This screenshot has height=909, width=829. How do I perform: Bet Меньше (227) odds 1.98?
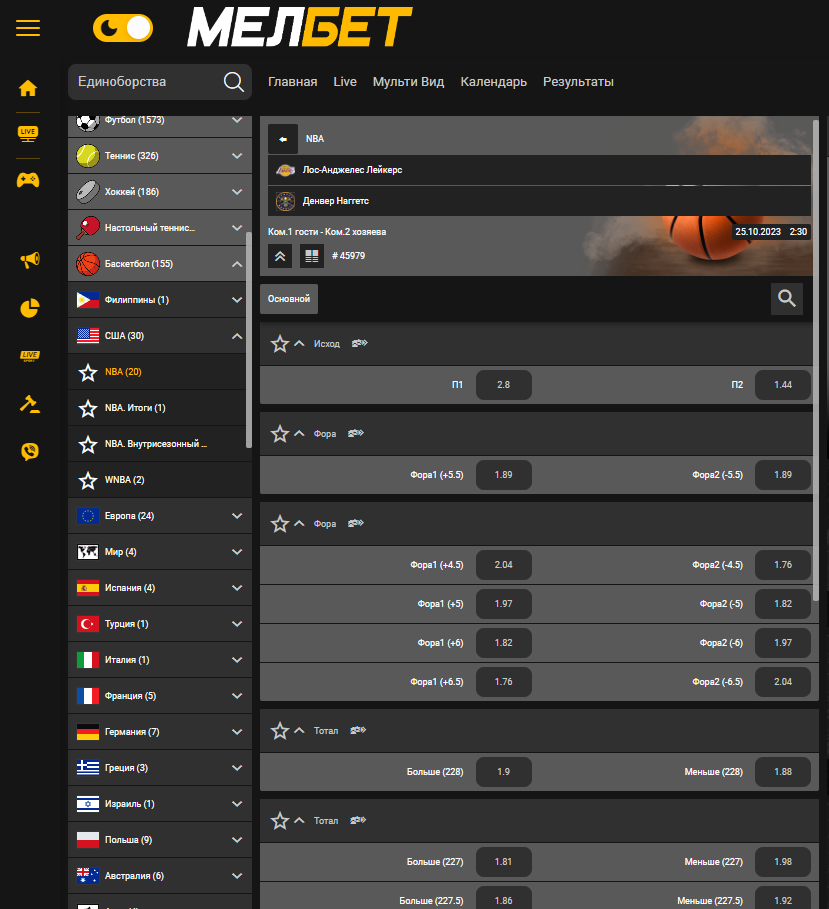(x=783, y=862)
